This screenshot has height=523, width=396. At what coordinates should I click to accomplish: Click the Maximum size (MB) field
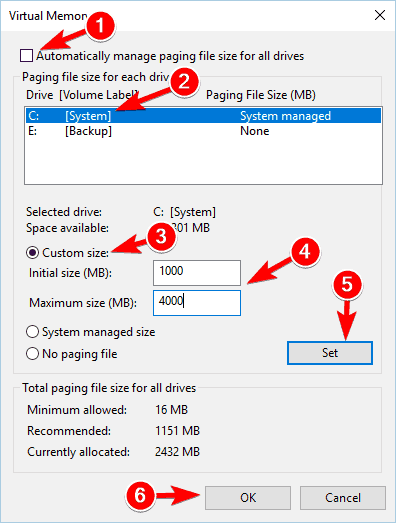pos(197,303)
